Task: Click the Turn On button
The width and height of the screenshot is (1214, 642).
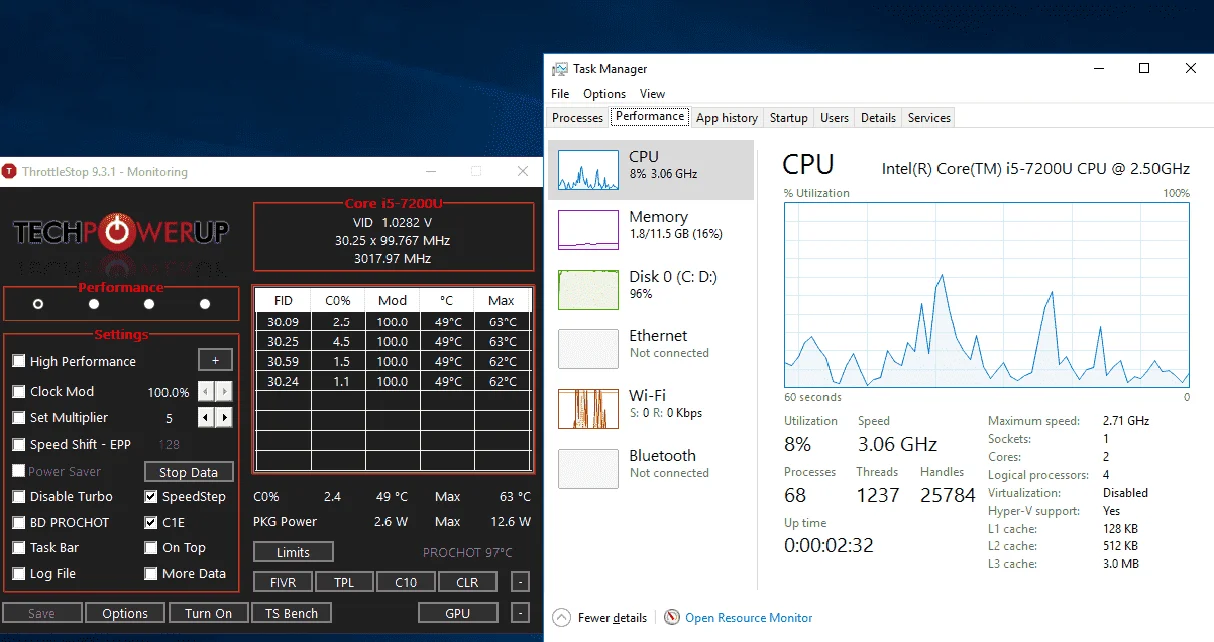Action: (x=209, y=613)
